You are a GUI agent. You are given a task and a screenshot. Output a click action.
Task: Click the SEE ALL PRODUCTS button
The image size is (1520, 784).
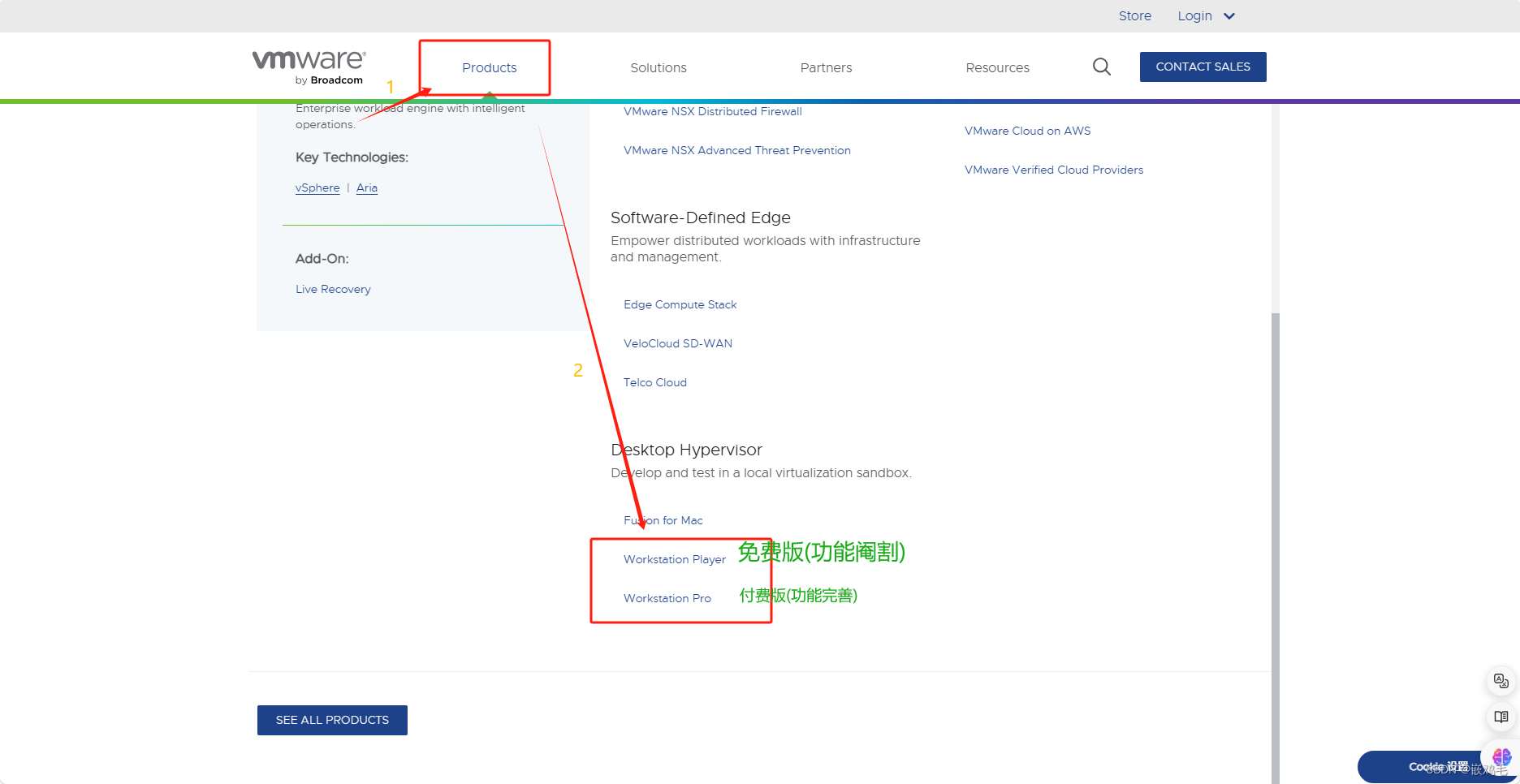tap(332, 720)
